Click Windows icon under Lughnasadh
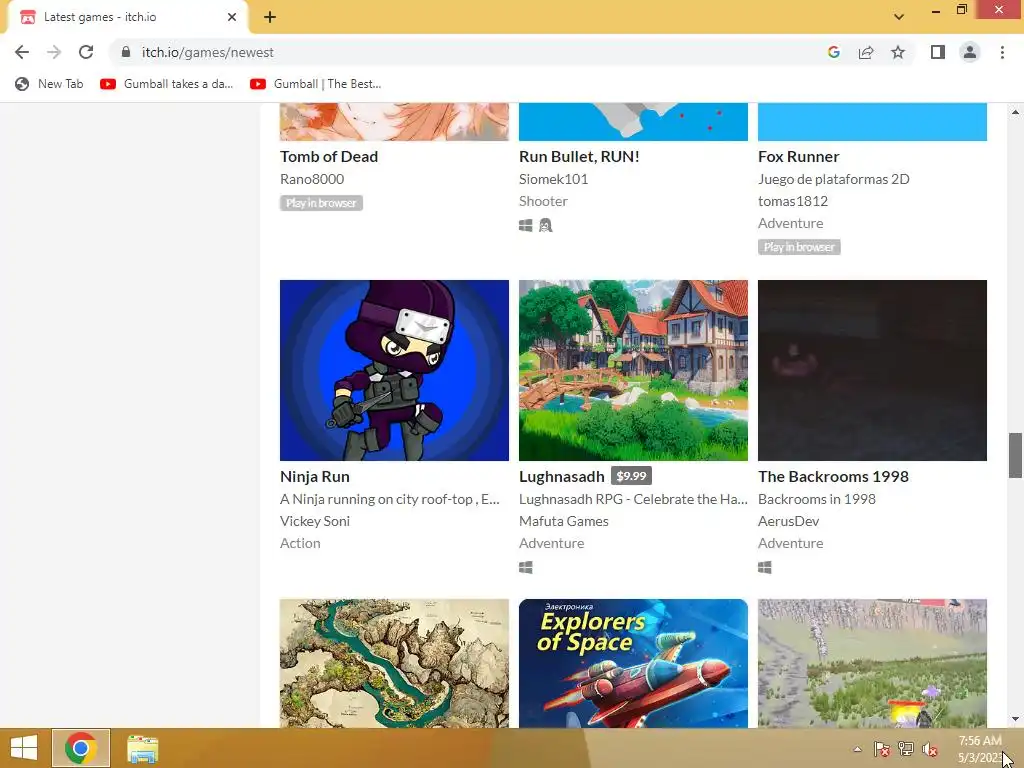 [526, 568]
